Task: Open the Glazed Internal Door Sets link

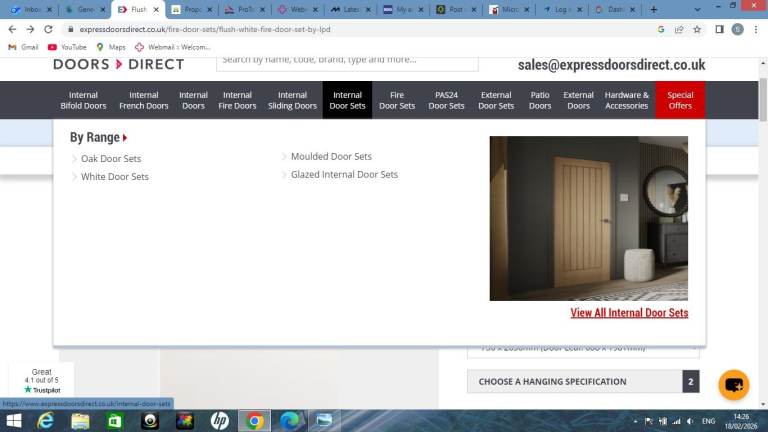Action: [344, 175]
